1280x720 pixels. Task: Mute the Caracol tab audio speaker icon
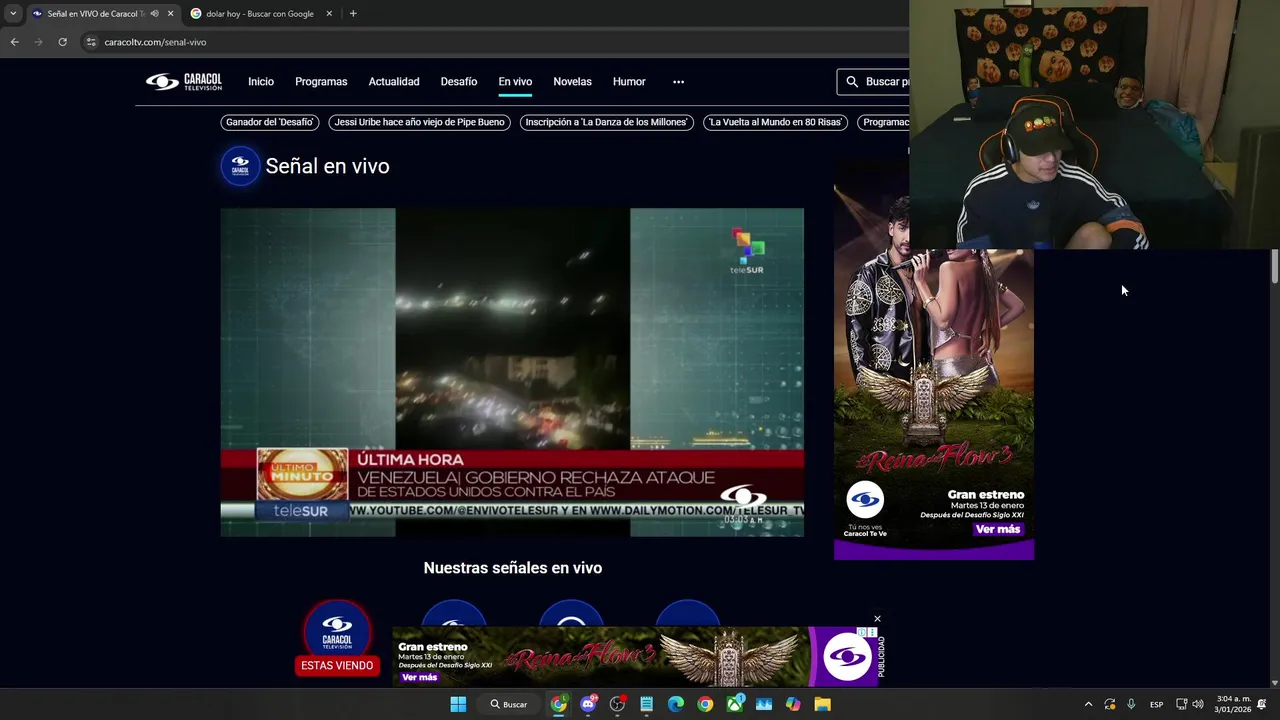(154, 13)
